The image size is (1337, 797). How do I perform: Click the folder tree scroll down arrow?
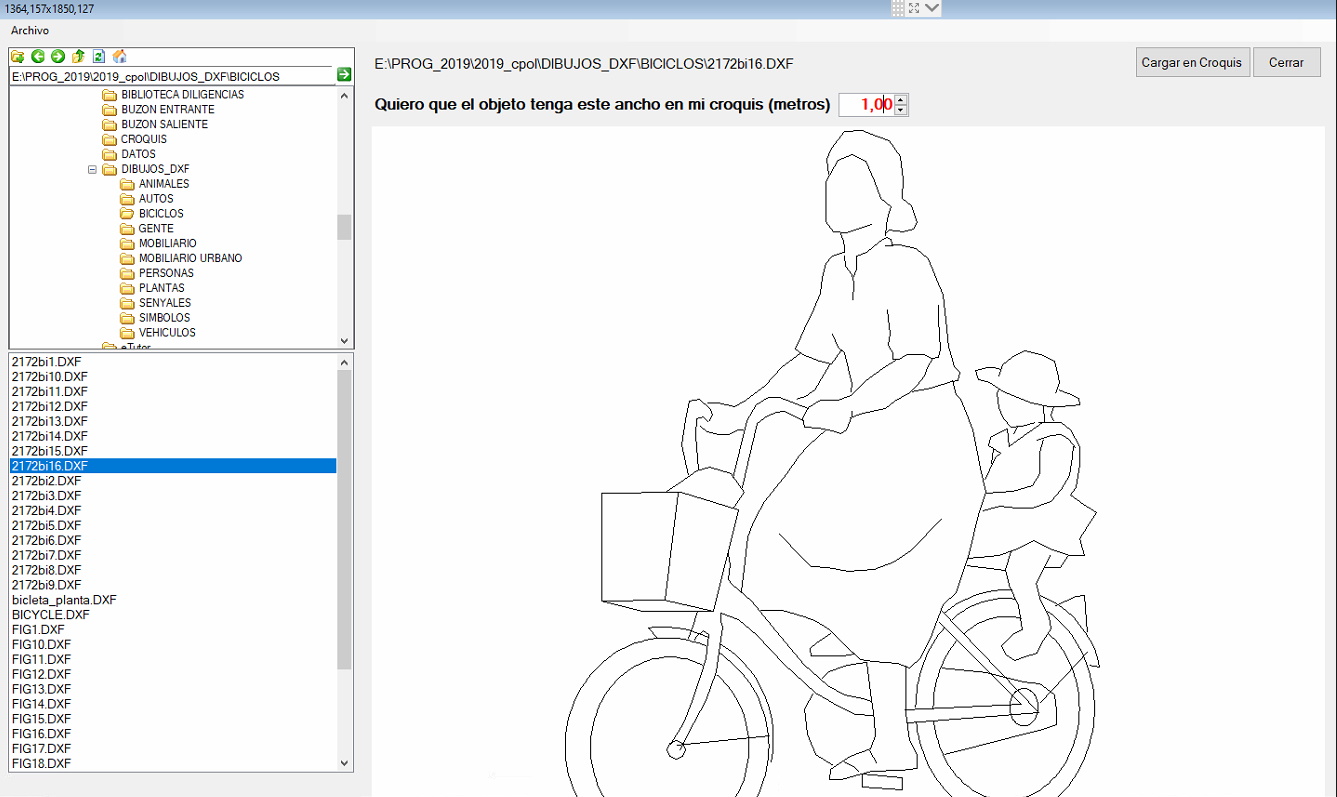coord(345,340)
